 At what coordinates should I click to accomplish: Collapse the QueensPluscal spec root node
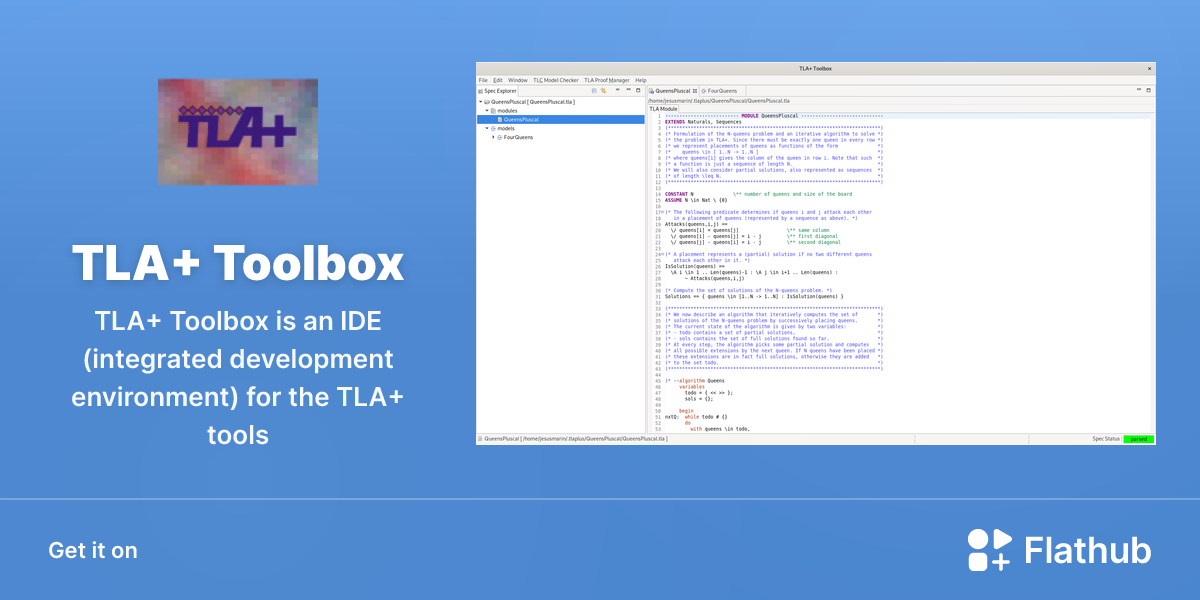[480, 102]
